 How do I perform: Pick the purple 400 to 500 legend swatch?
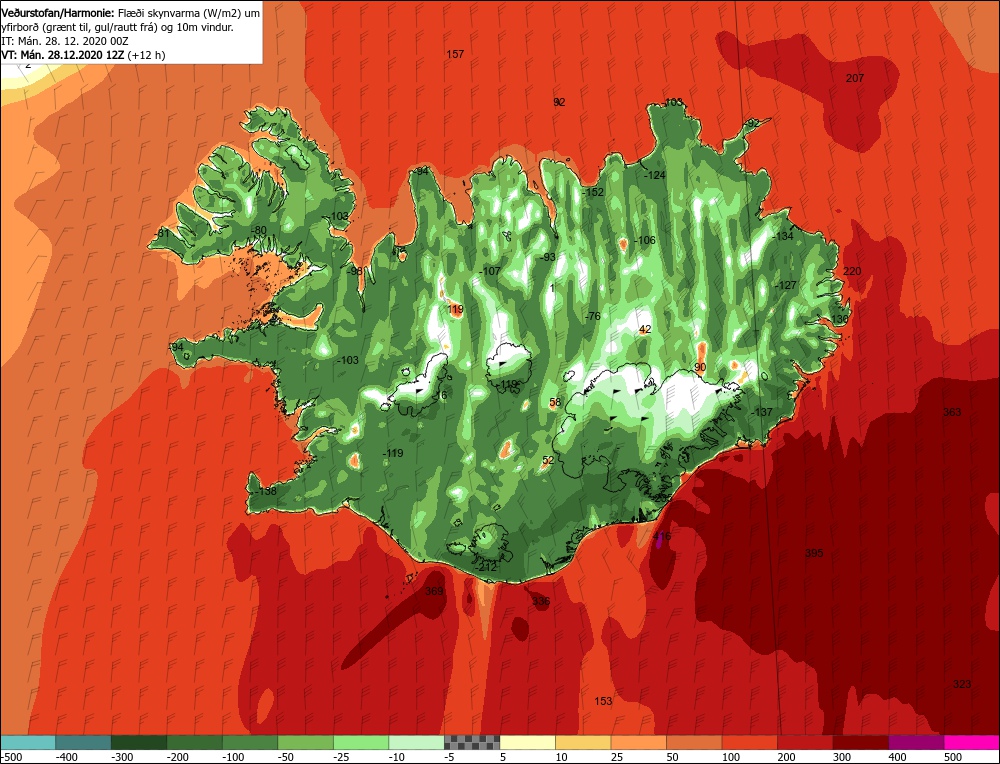pyautogui.click(x=916, y=742)
